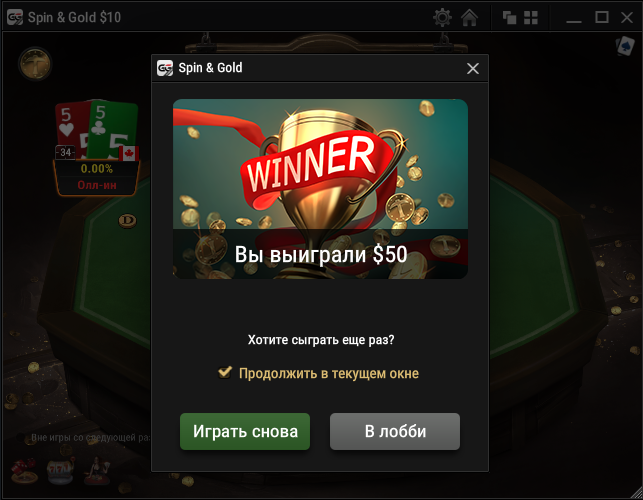Launch the 777 slot machine icon
643x500 pixels.
point(60,471)
